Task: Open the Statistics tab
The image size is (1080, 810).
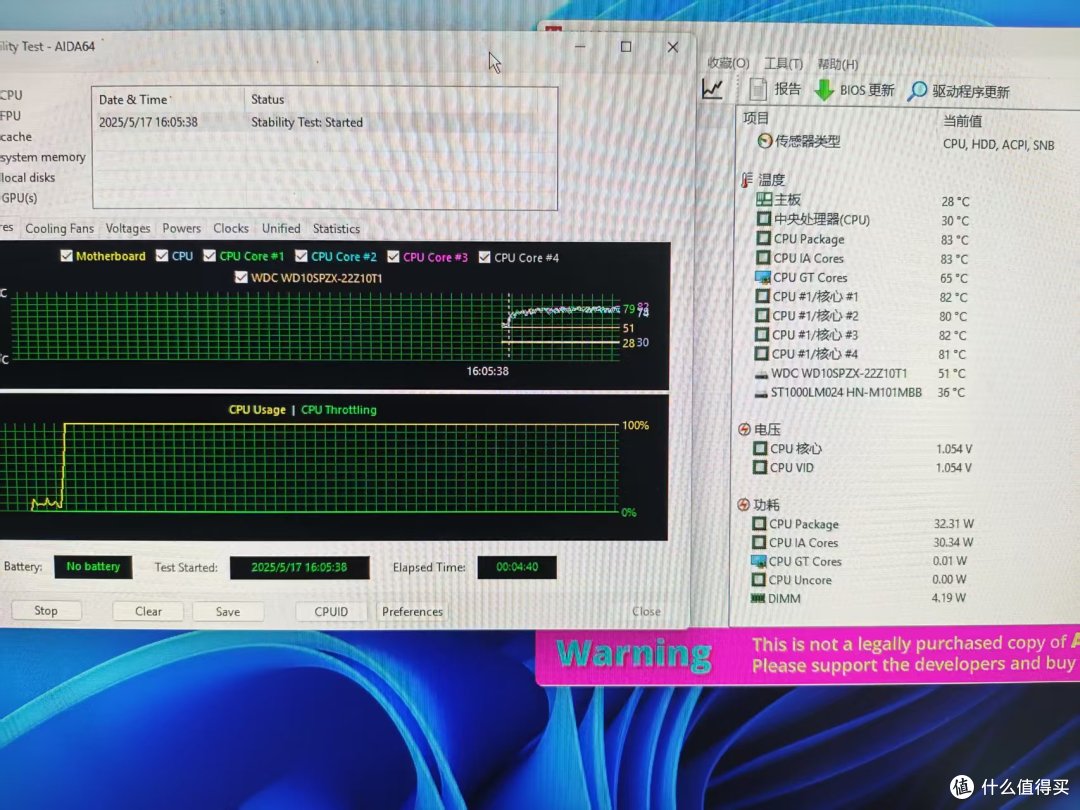Action: pyautogui.click(x=336, y=229)
